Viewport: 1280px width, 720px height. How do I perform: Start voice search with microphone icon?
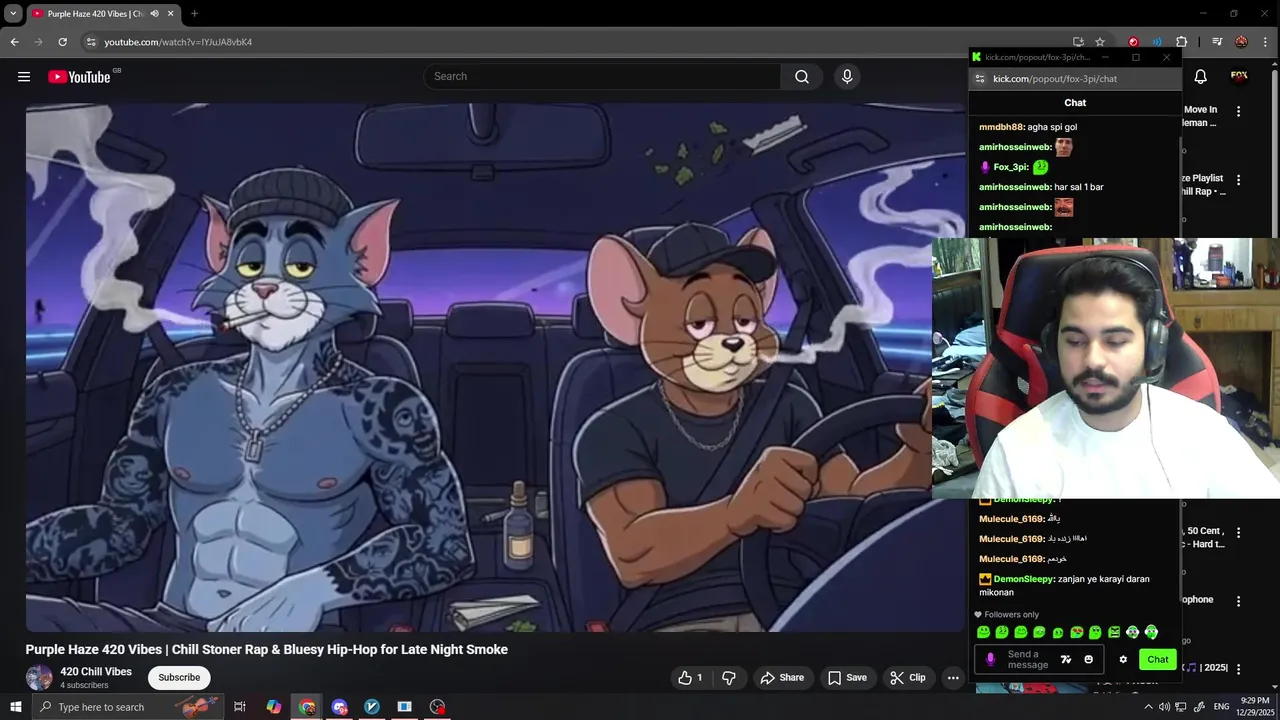coord(847,77)
